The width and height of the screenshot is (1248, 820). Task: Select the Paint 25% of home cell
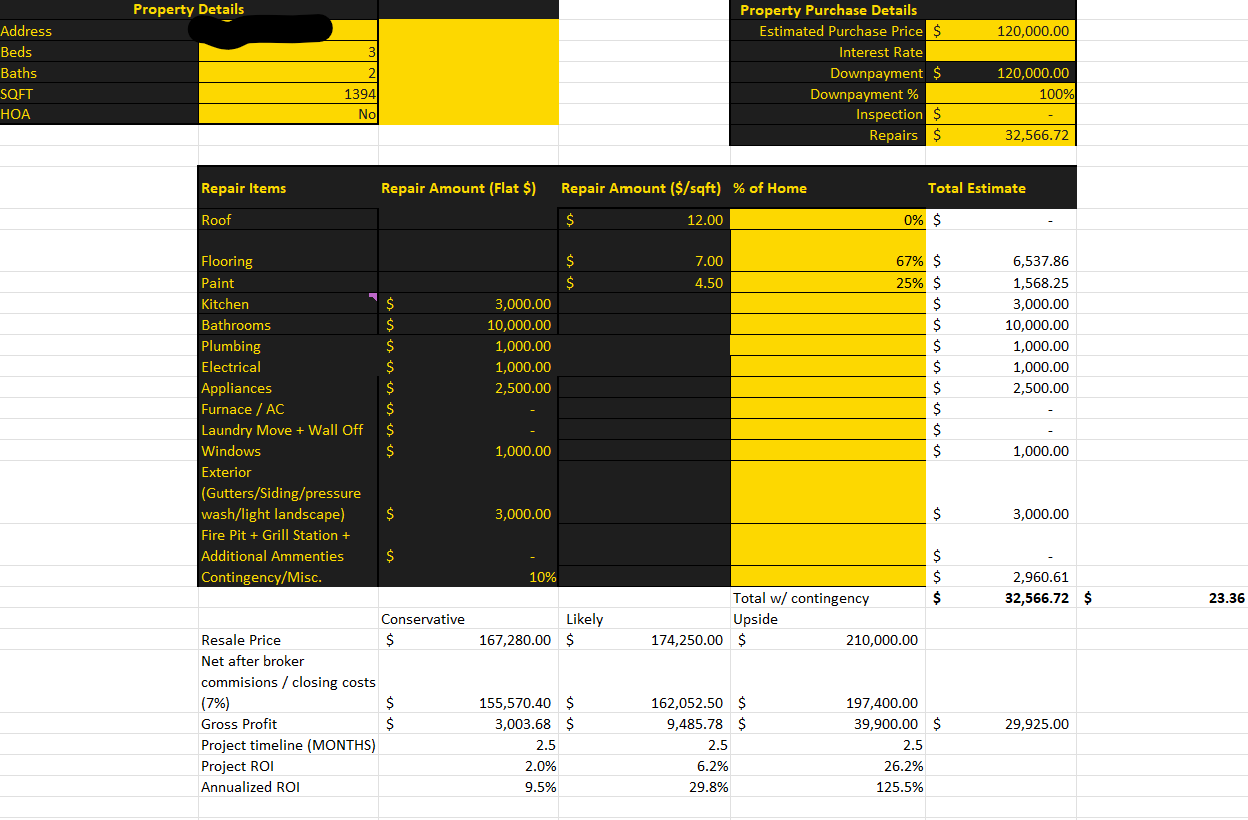pos(830,283)
